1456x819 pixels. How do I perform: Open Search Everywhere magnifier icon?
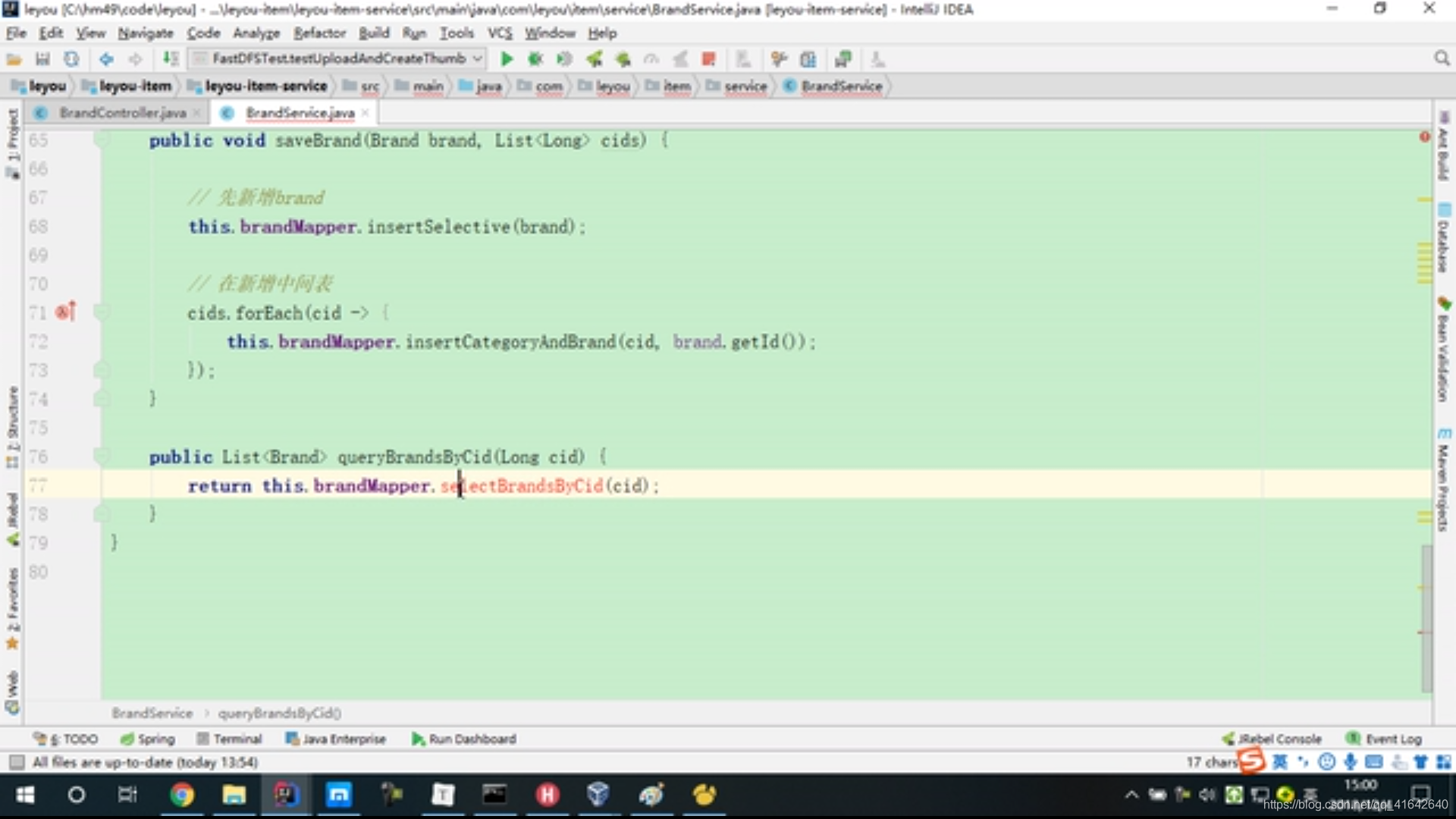point(1442,59)
